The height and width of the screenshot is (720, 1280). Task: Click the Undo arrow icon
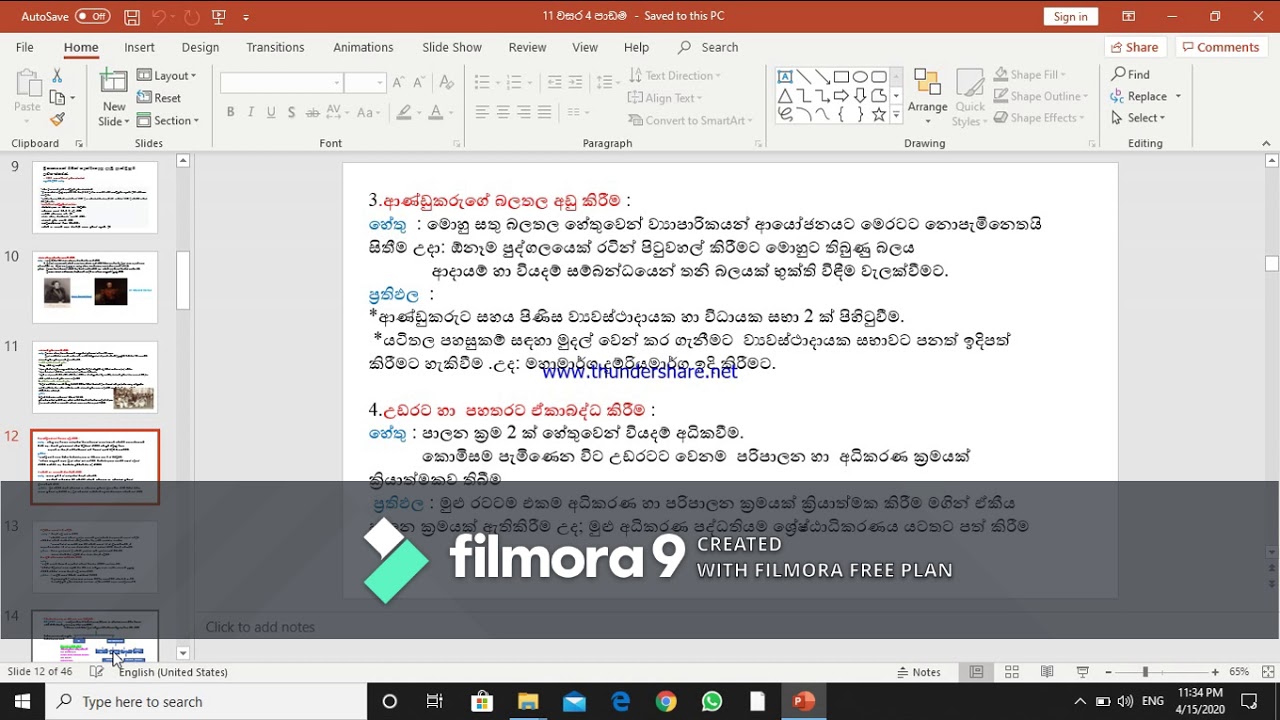(160, 17)
